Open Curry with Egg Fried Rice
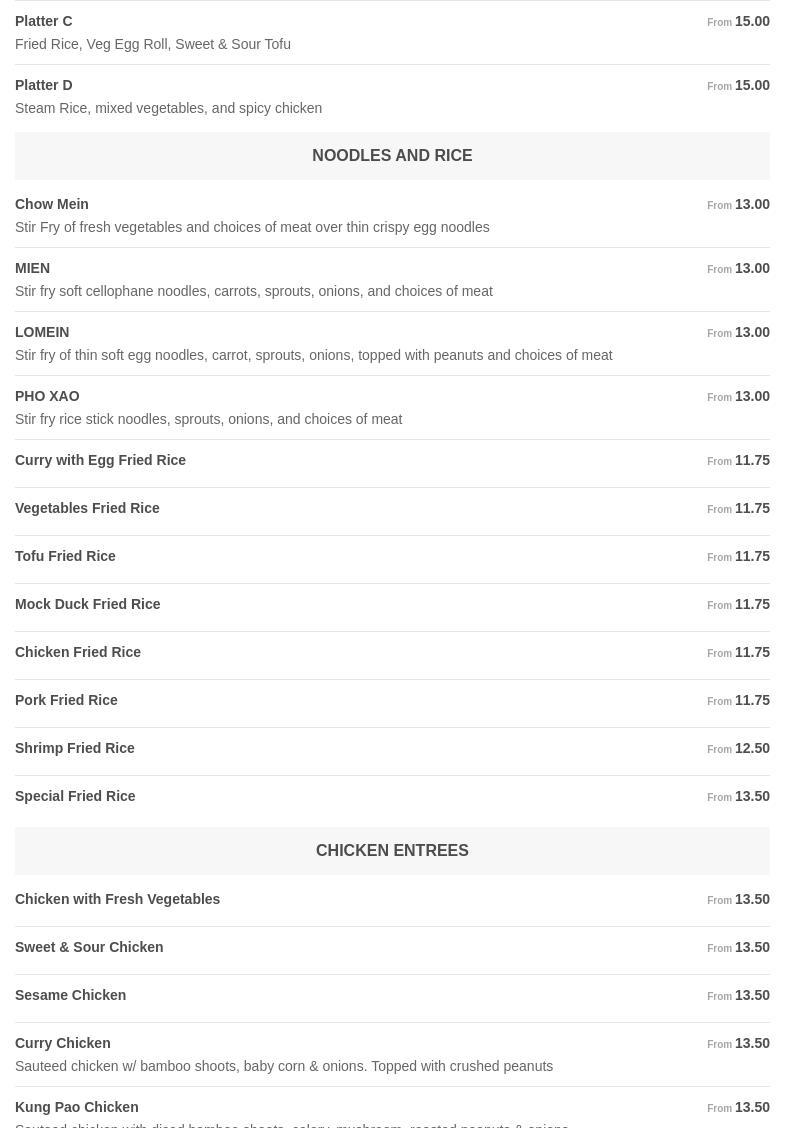This screenshot has width=785, height=1128. [100, 460]
